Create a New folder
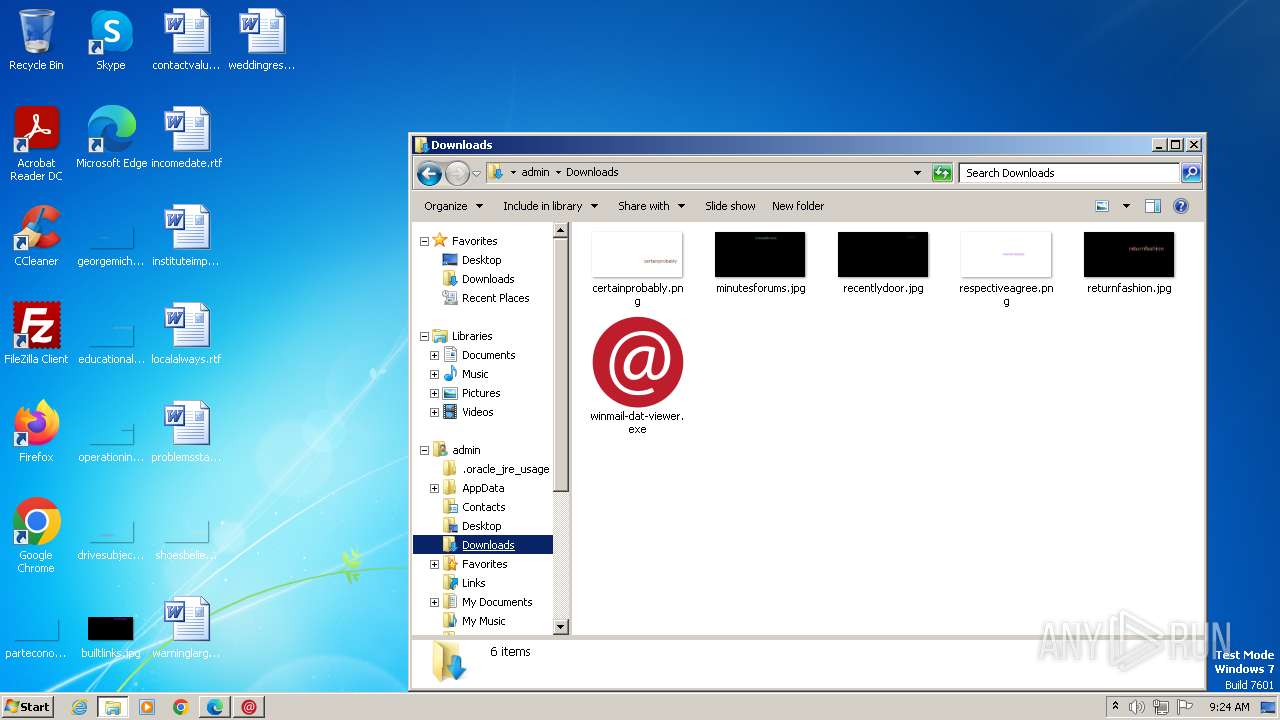The image size is (1280, 720). [x=798, y=206]
